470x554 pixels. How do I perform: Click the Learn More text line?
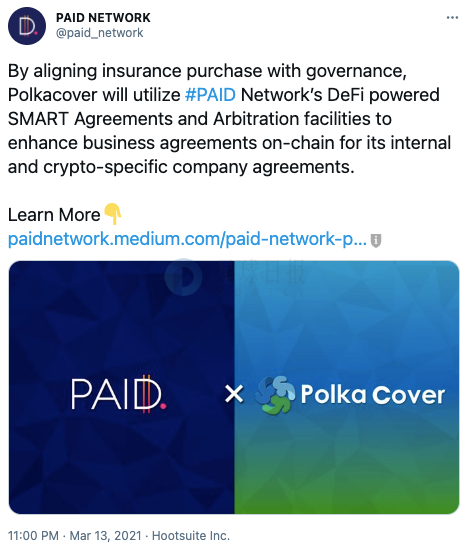(x=54, y=215)
